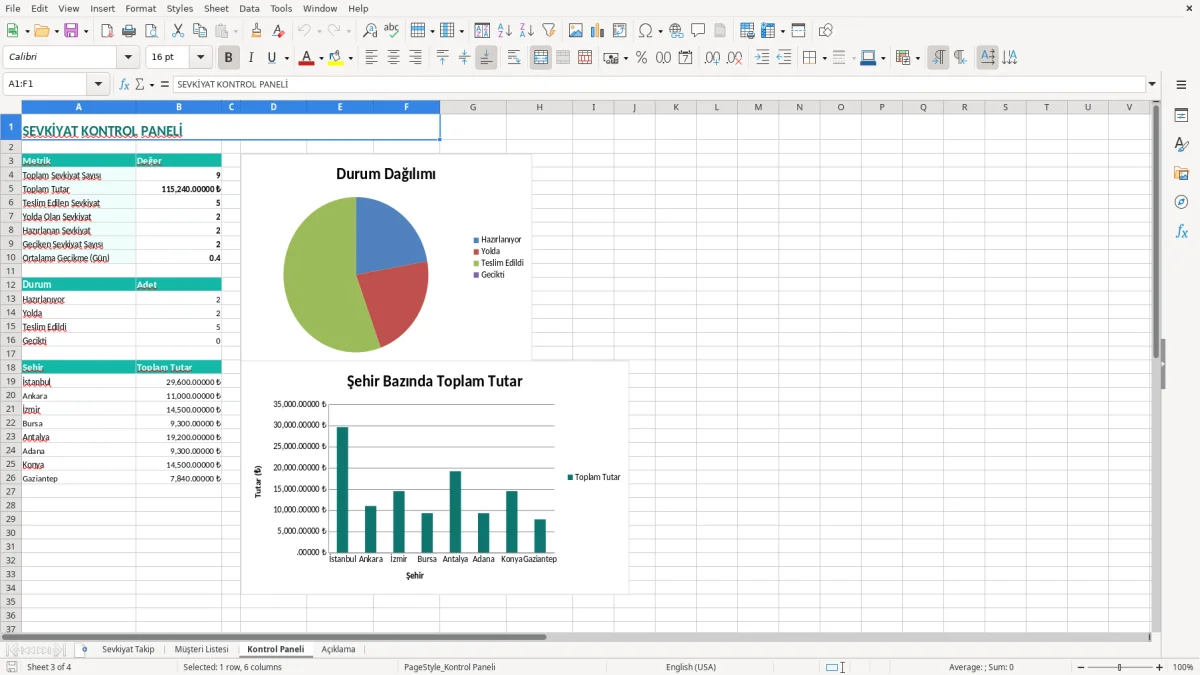Toggle Align Bottom button
The height and width of the screenshot is (675, 1200).
click(486, 58)
